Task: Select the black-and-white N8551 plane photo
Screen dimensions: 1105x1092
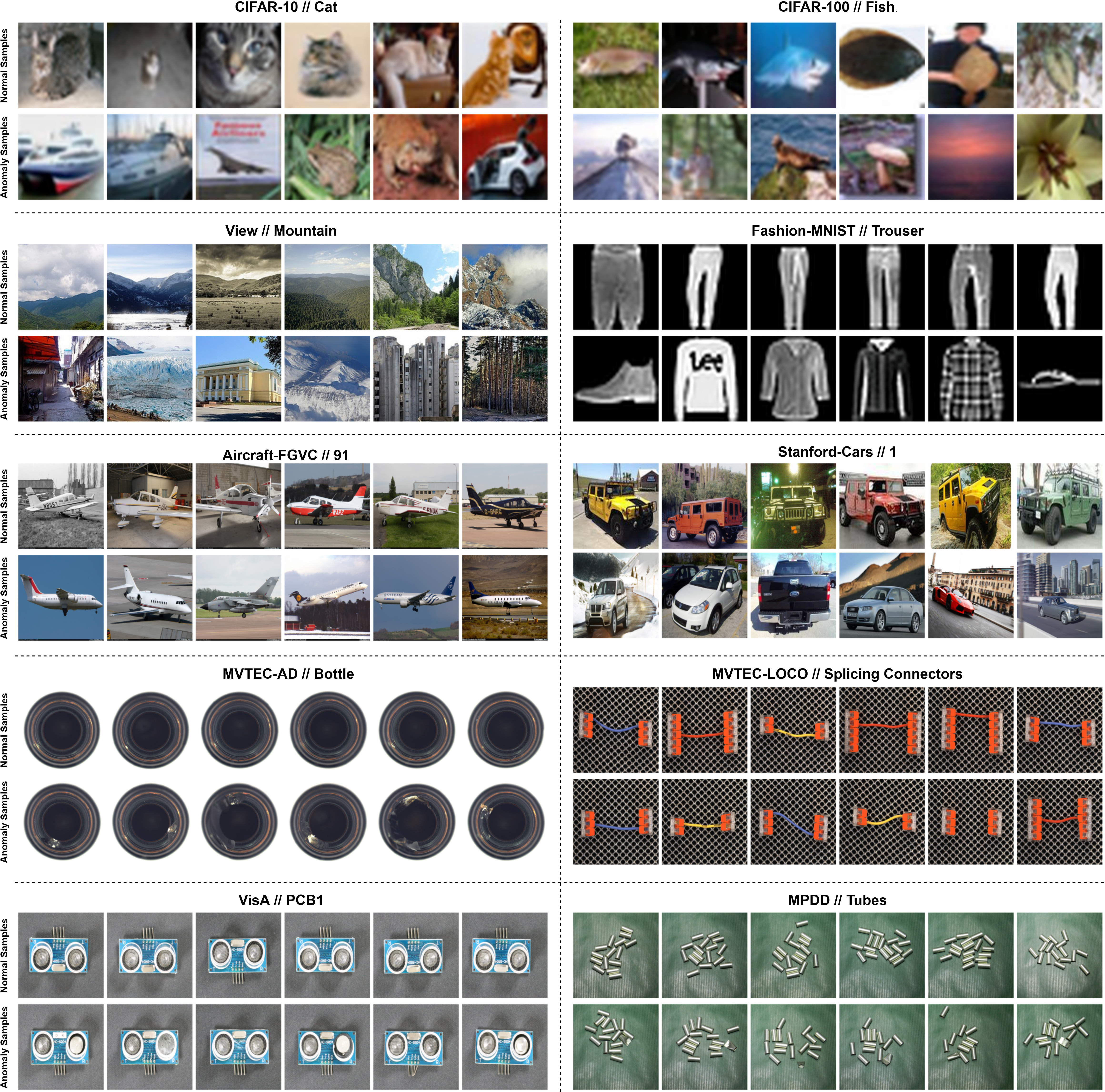Action: (61, 506)
